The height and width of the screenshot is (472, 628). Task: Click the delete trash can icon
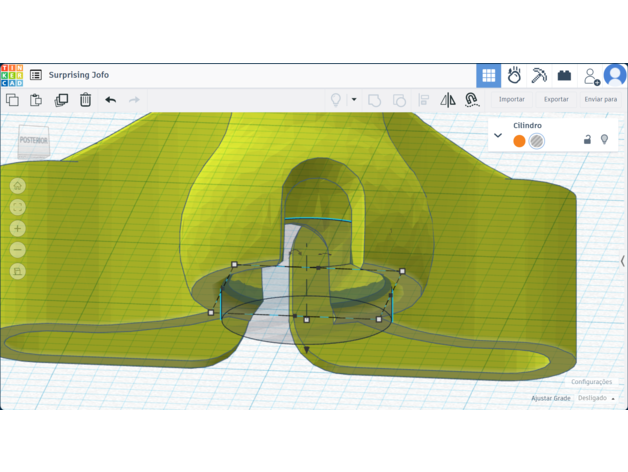tap(86, 100)
